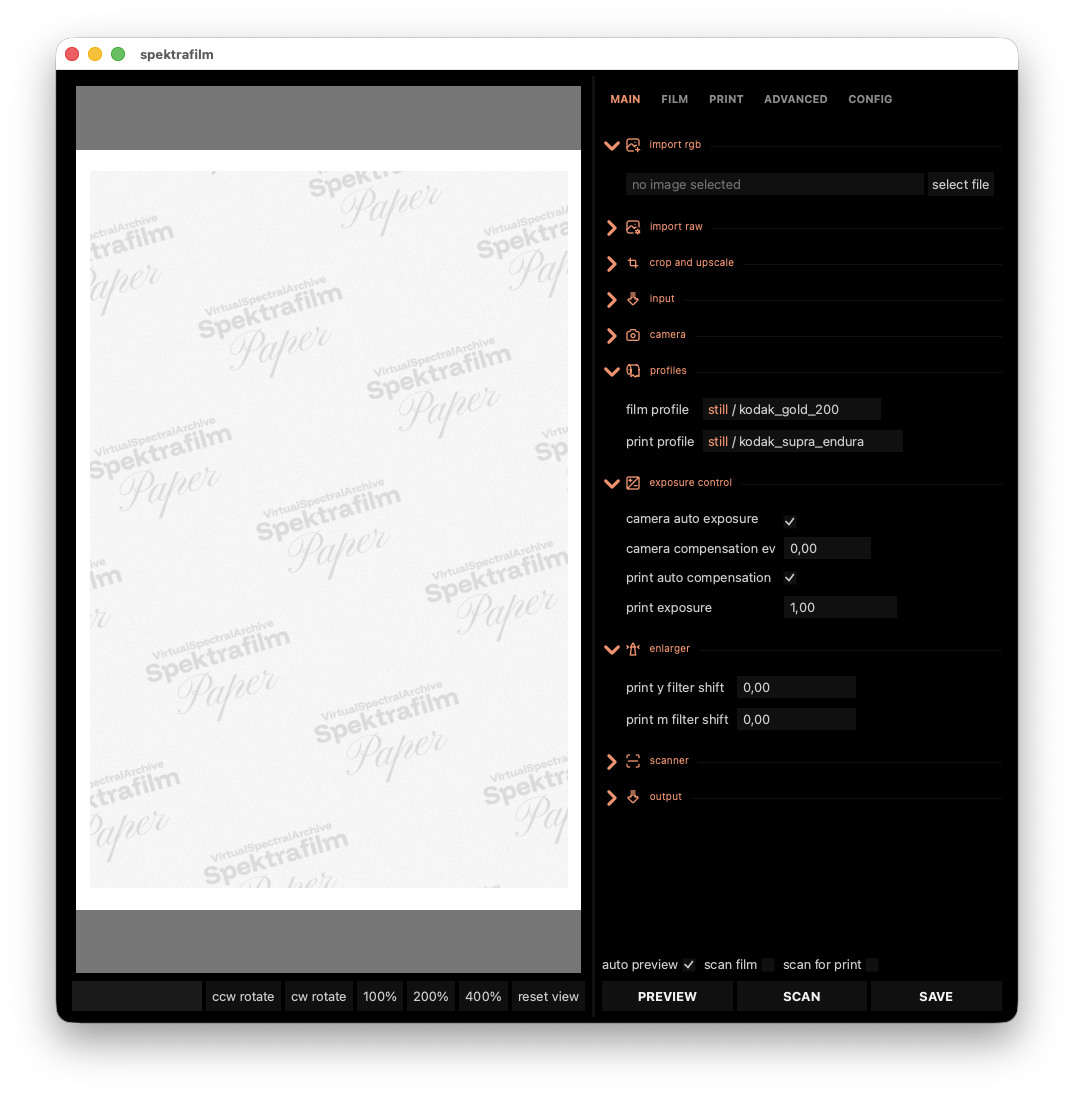
Task: Click the 'print auto compensation' label
Action: point(698,578)
